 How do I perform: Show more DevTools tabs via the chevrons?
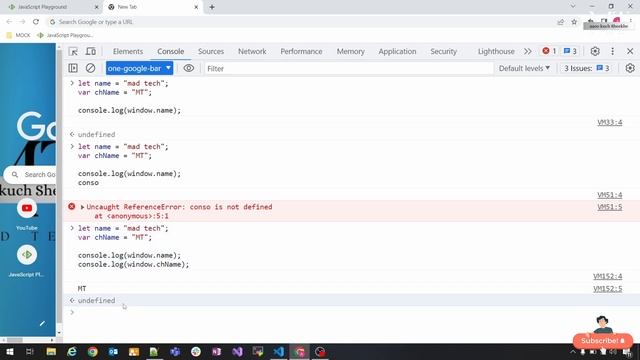coord(528,51)
